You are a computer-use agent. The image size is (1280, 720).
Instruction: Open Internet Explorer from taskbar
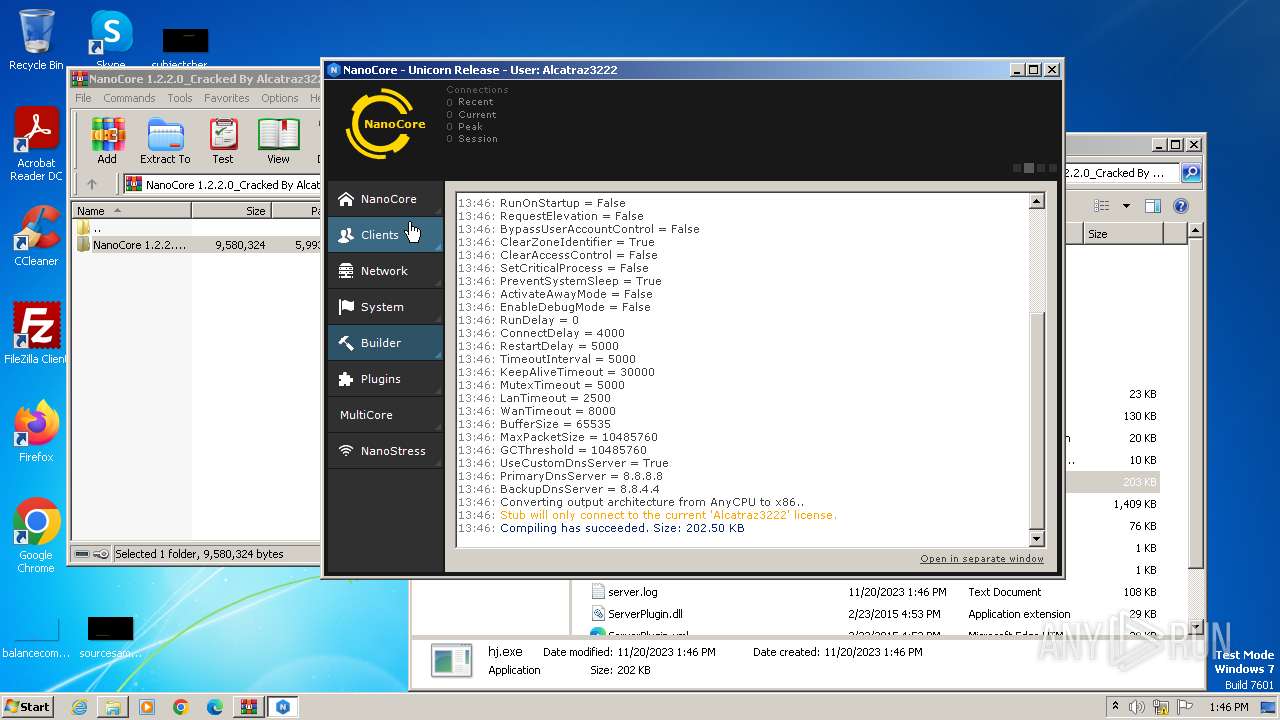click(x=79, y=707)
